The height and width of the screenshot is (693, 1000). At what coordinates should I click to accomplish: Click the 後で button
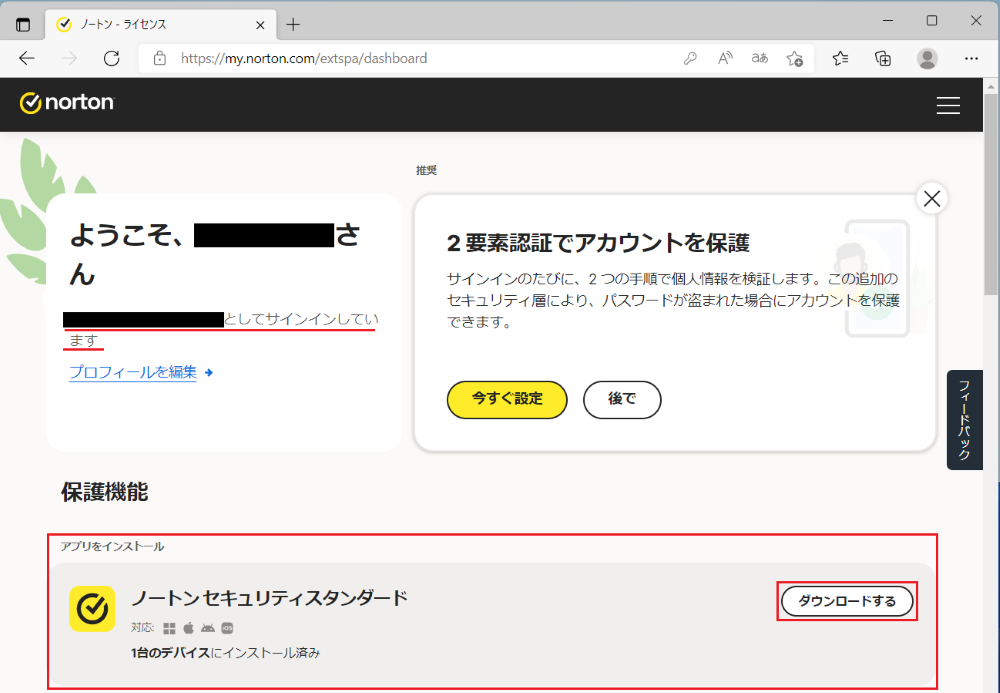[622, 399]
